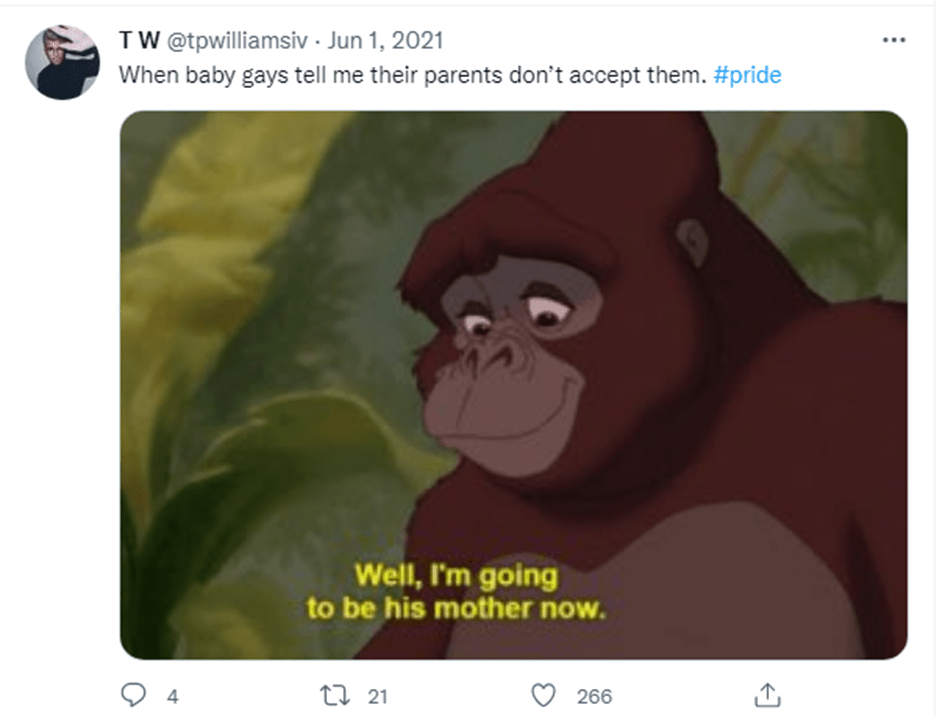Click the tweet text about baby gays
945x716 pixels.
pyautogui.click(x=412, y=75)
